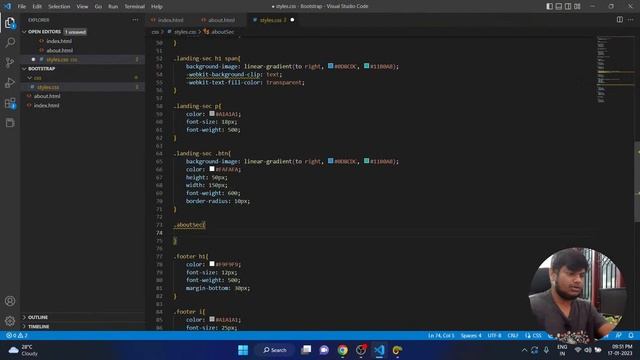Close the unsaved styles.css tab dot

pyautogui.click(x=292, y=20)
